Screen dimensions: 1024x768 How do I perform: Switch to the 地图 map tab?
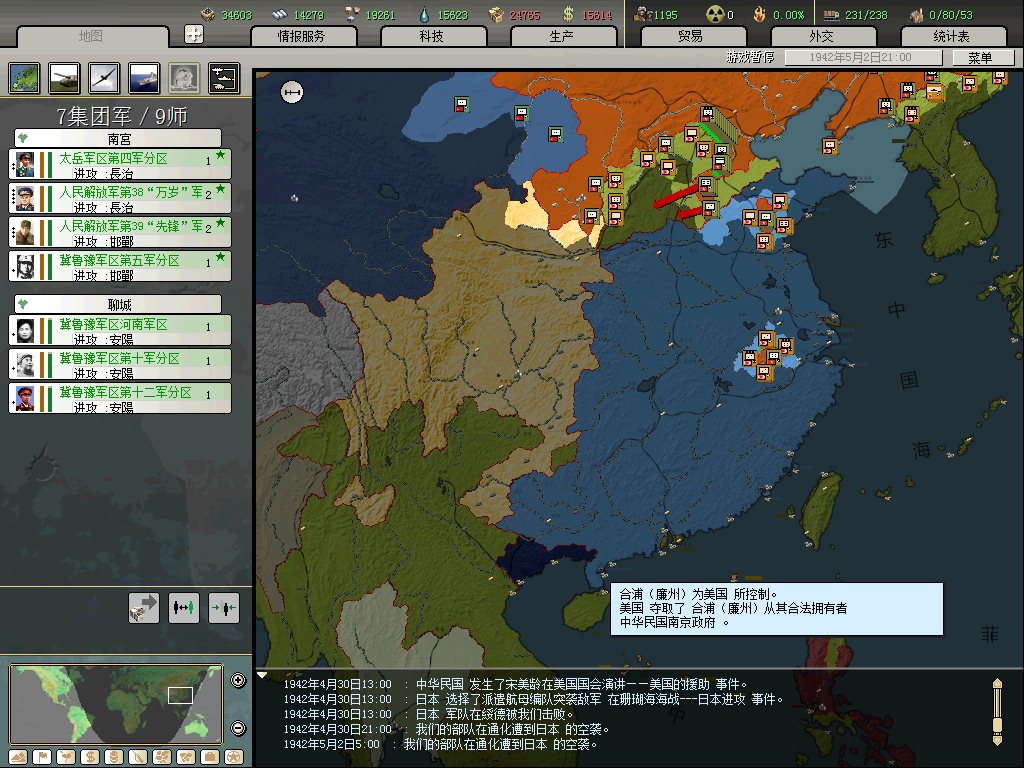click(x=91, y=37)
